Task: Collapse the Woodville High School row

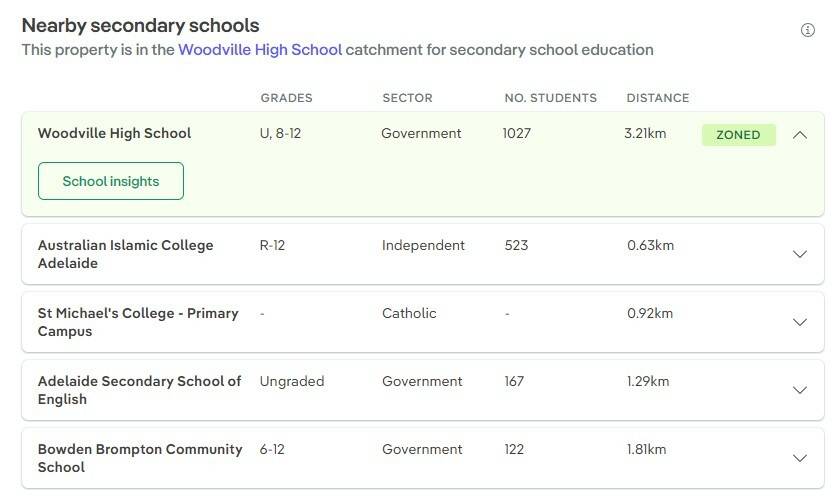Action: [x=799, y=135]
